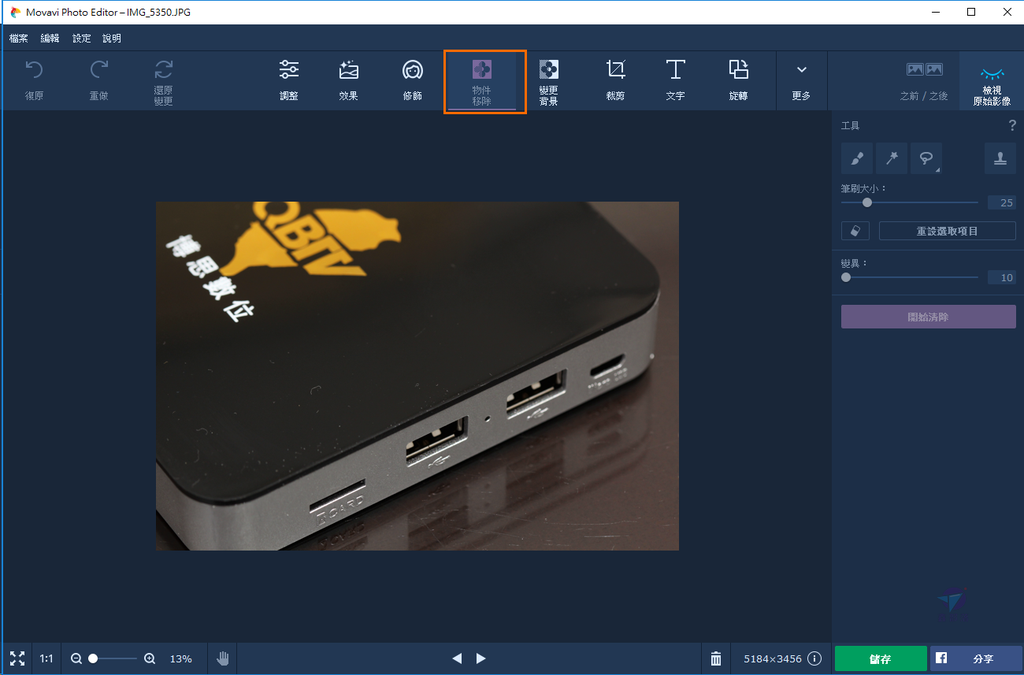
Task: Select the magic wand tool
Action: [x=891, y=158]
